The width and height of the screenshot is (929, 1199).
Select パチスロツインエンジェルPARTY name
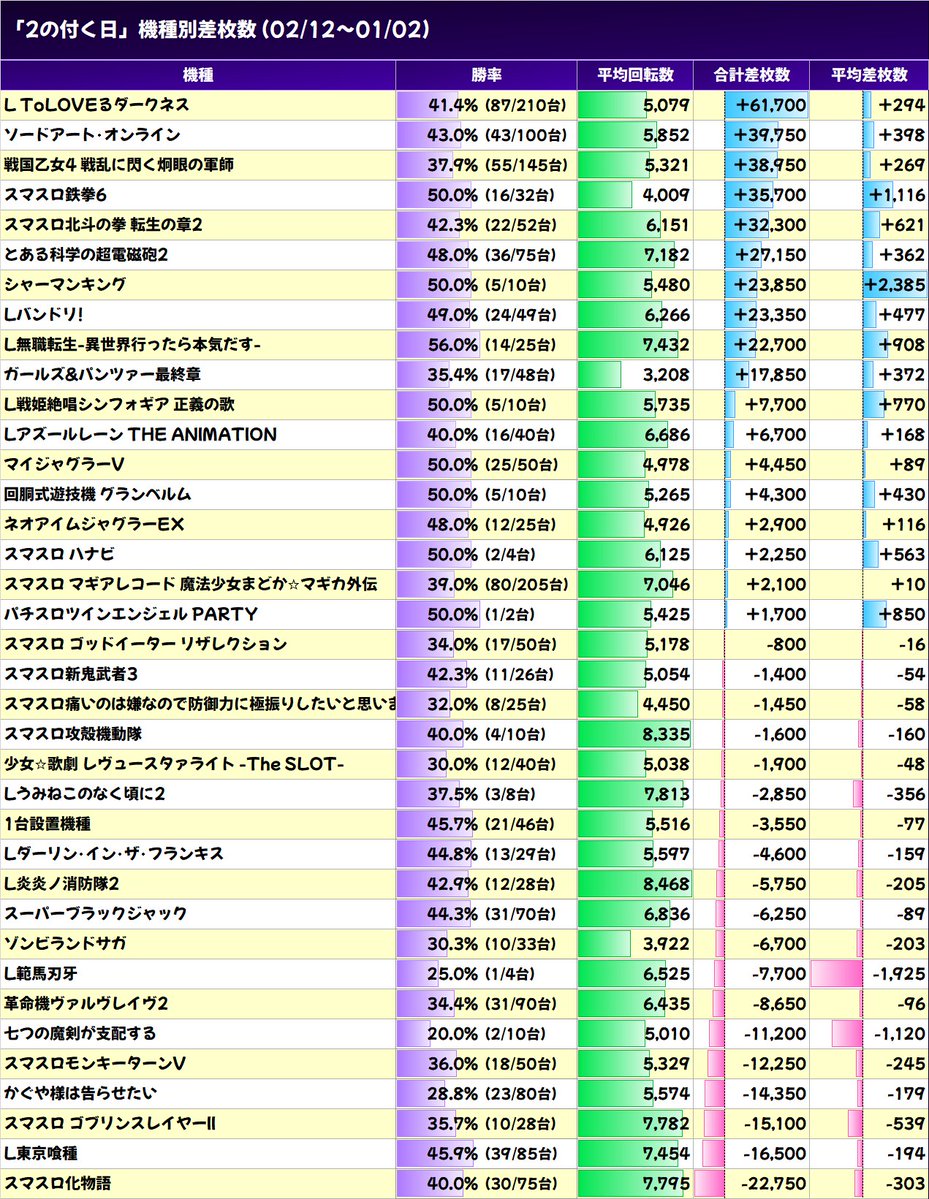click(131, 614)
